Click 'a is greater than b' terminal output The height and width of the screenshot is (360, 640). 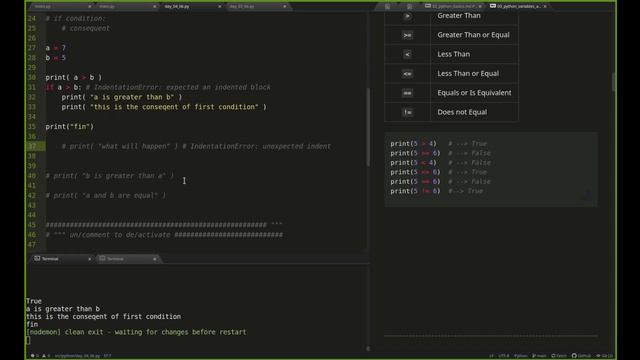pyautogui.click(x=62, y=309)
